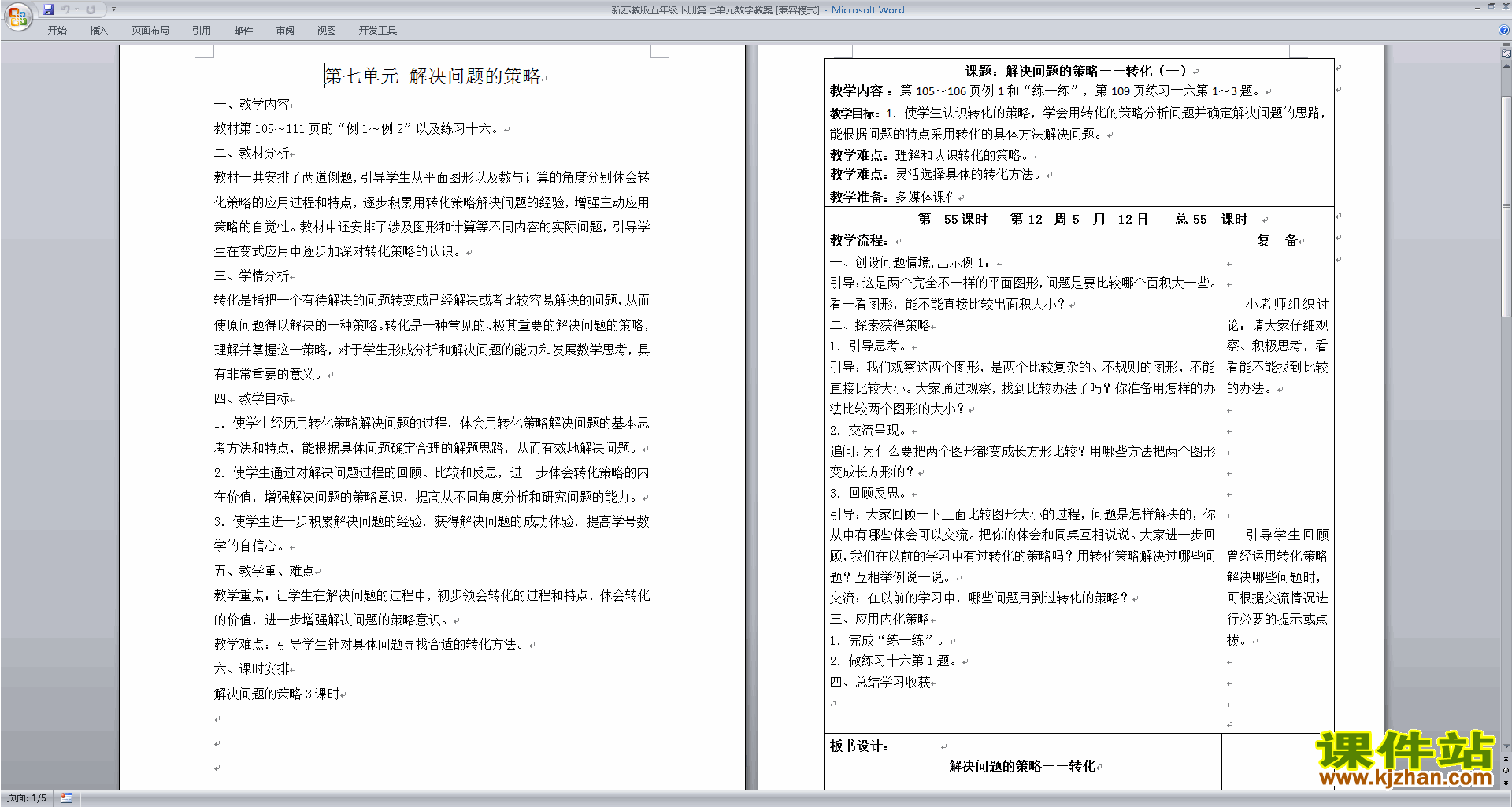Click the line 教学重点：让学生在解决问题的过程中
This screenshot has height=807, width=1512.
click(432, 595)
